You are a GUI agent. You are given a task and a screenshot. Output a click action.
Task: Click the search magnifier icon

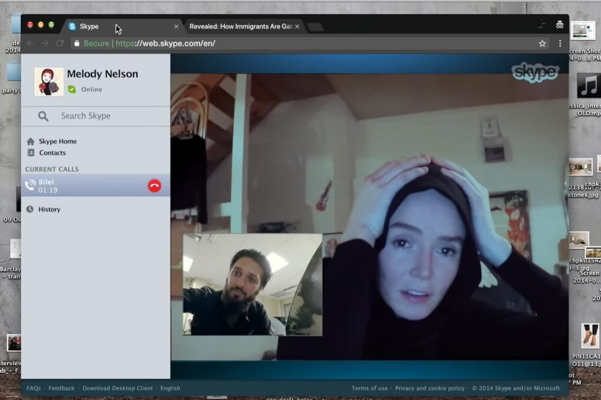(x=43, y=116)
